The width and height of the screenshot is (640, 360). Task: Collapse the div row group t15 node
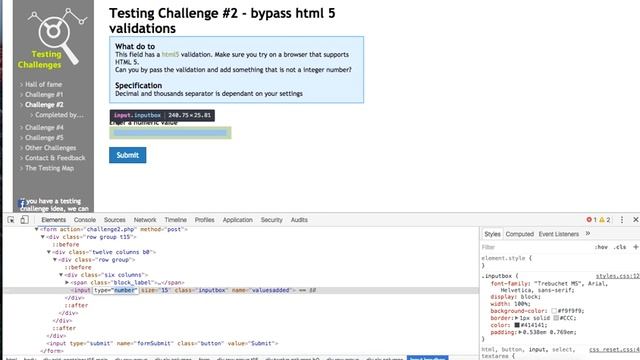(x=43, y=237)
